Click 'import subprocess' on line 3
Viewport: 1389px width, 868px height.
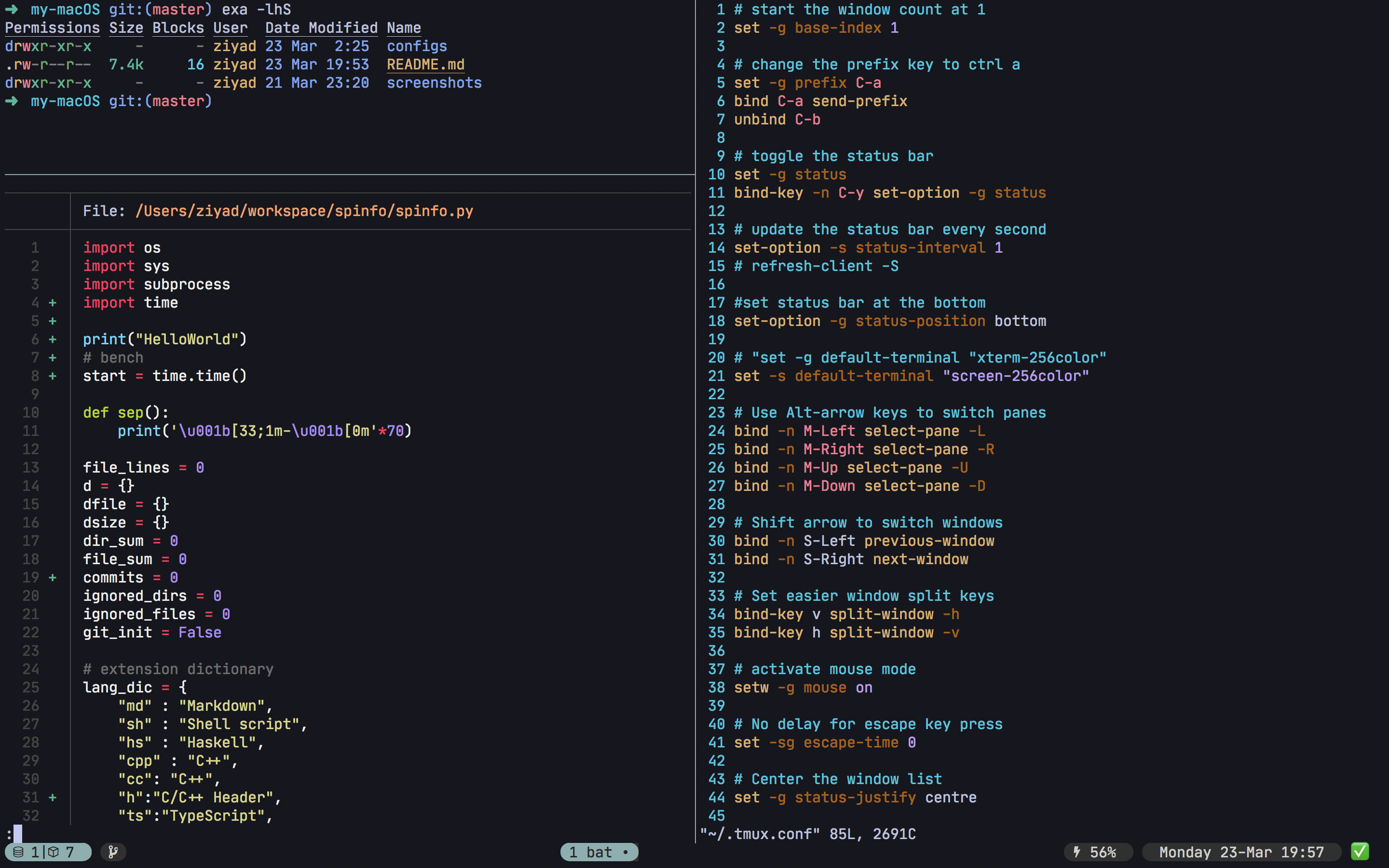coord(156,284)
